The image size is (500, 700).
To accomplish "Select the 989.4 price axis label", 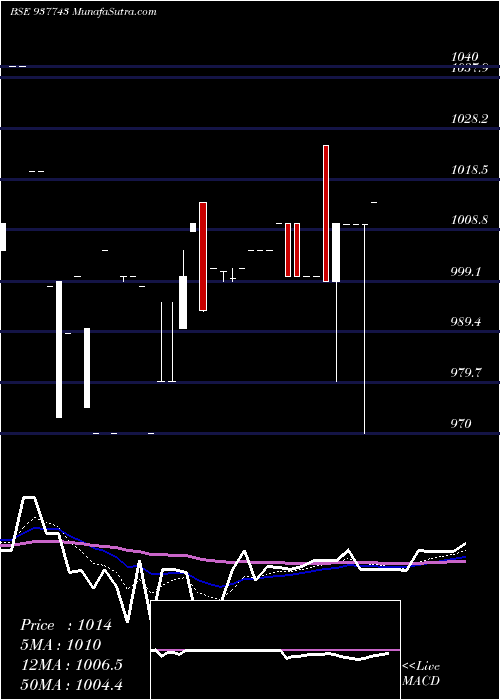I will point(467,321).
